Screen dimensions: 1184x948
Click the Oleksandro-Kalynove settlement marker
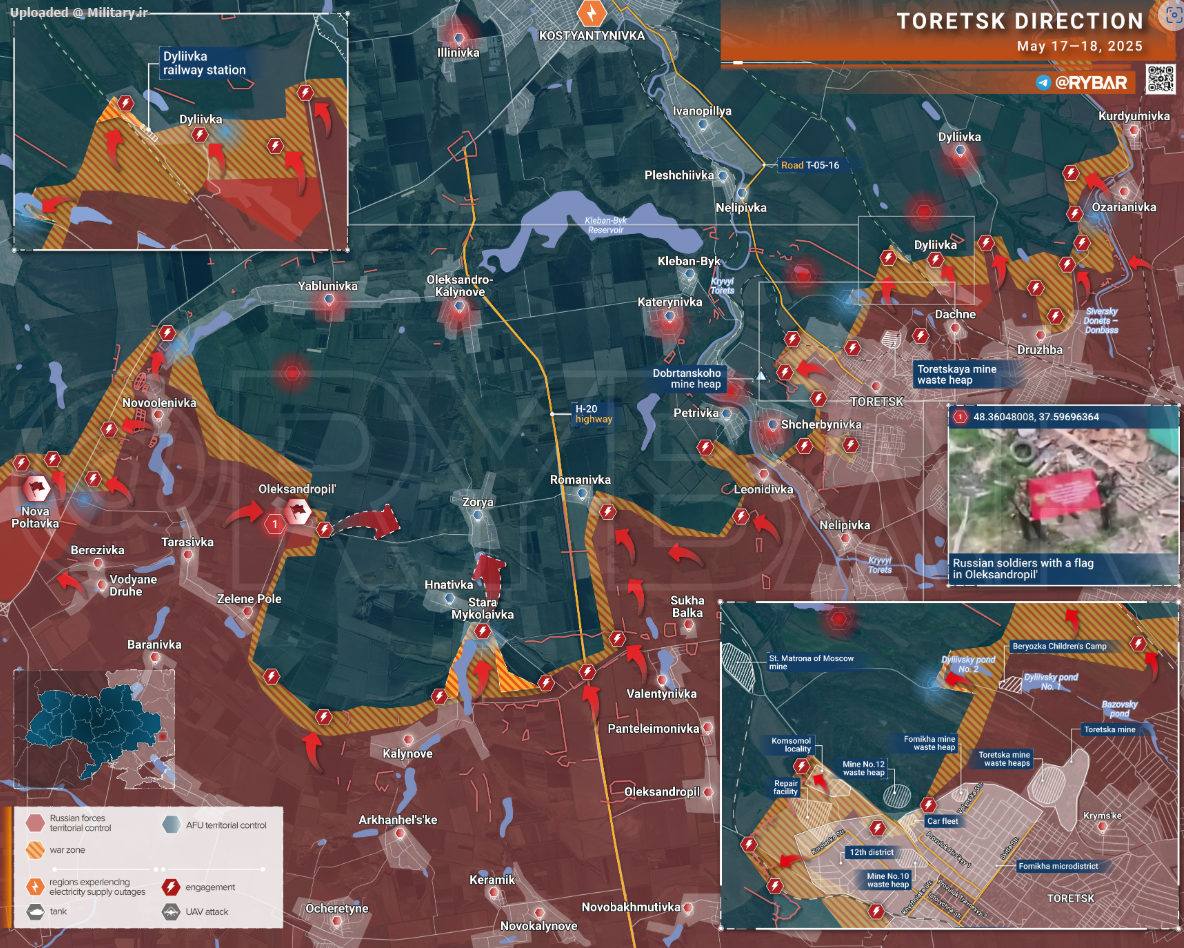pos(459,307)
